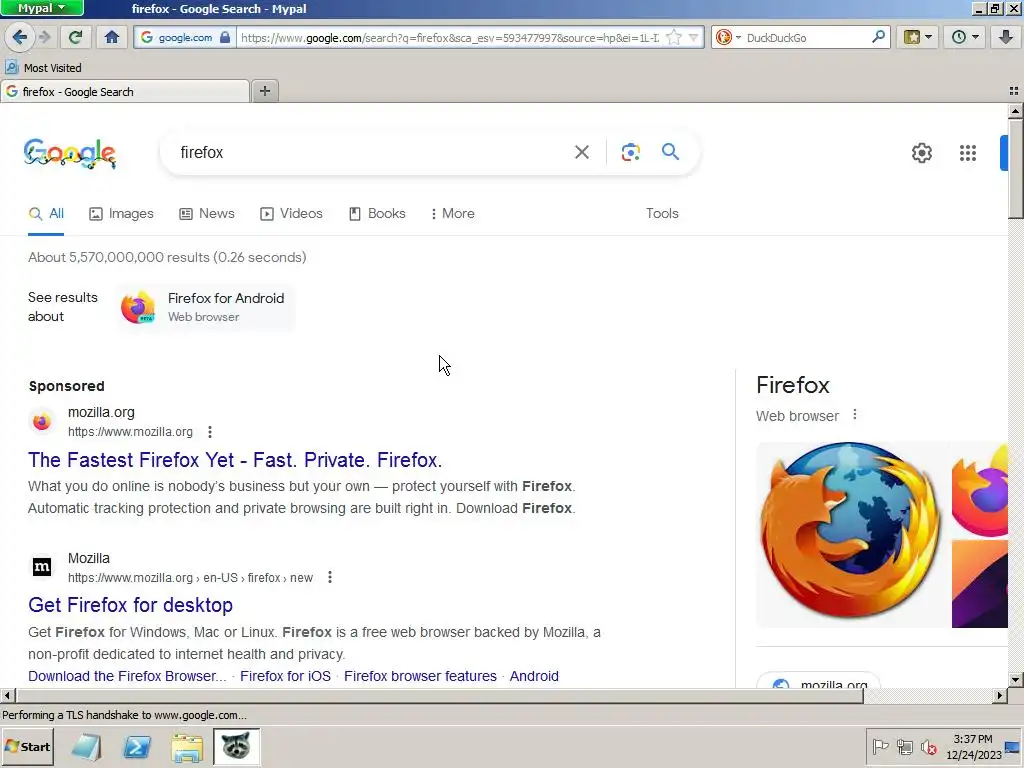Viewport: 1024px width, 768px height.
Task: Click the Google logo
Action: pyautogui.click(x=70, y=153)
